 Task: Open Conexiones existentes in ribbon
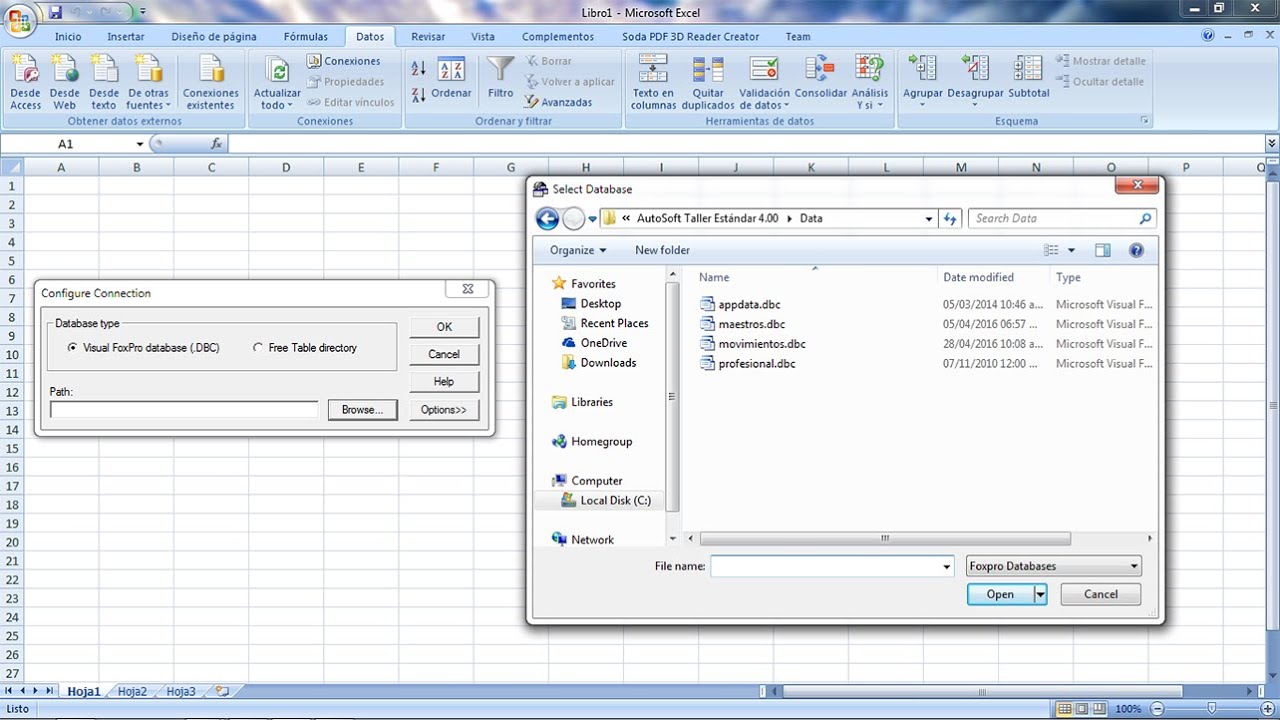pyautogui.click(x=211, y=82)
